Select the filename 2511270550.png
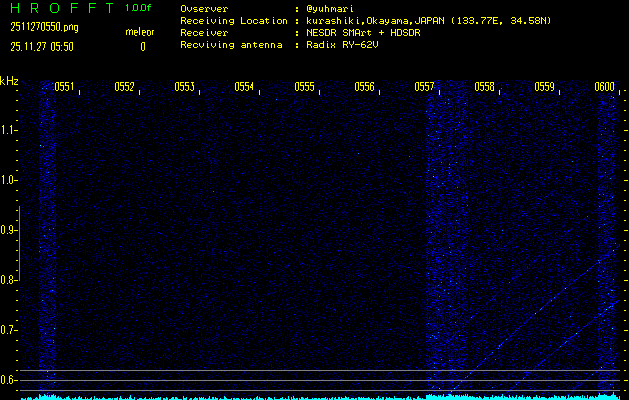 click(44, 27)
